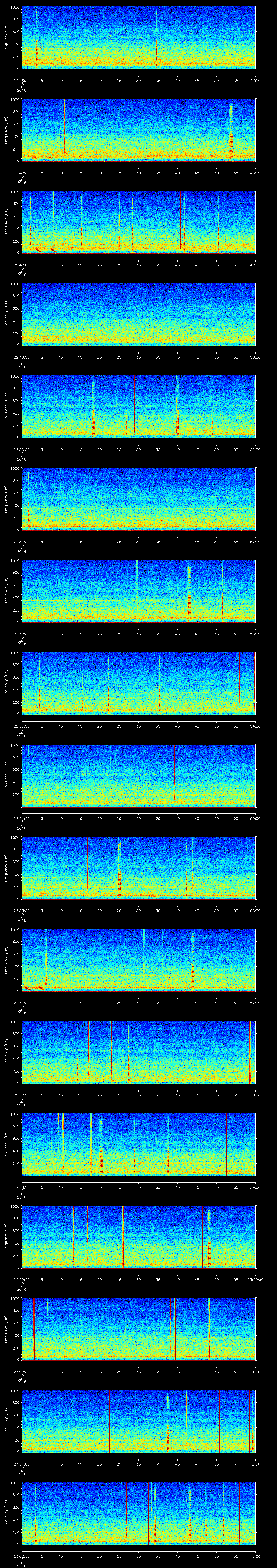Click the spectrogram panel beginning 22:54:00
The height and width of the screenshot is (1568, 277).
click(x=138, y=775)
